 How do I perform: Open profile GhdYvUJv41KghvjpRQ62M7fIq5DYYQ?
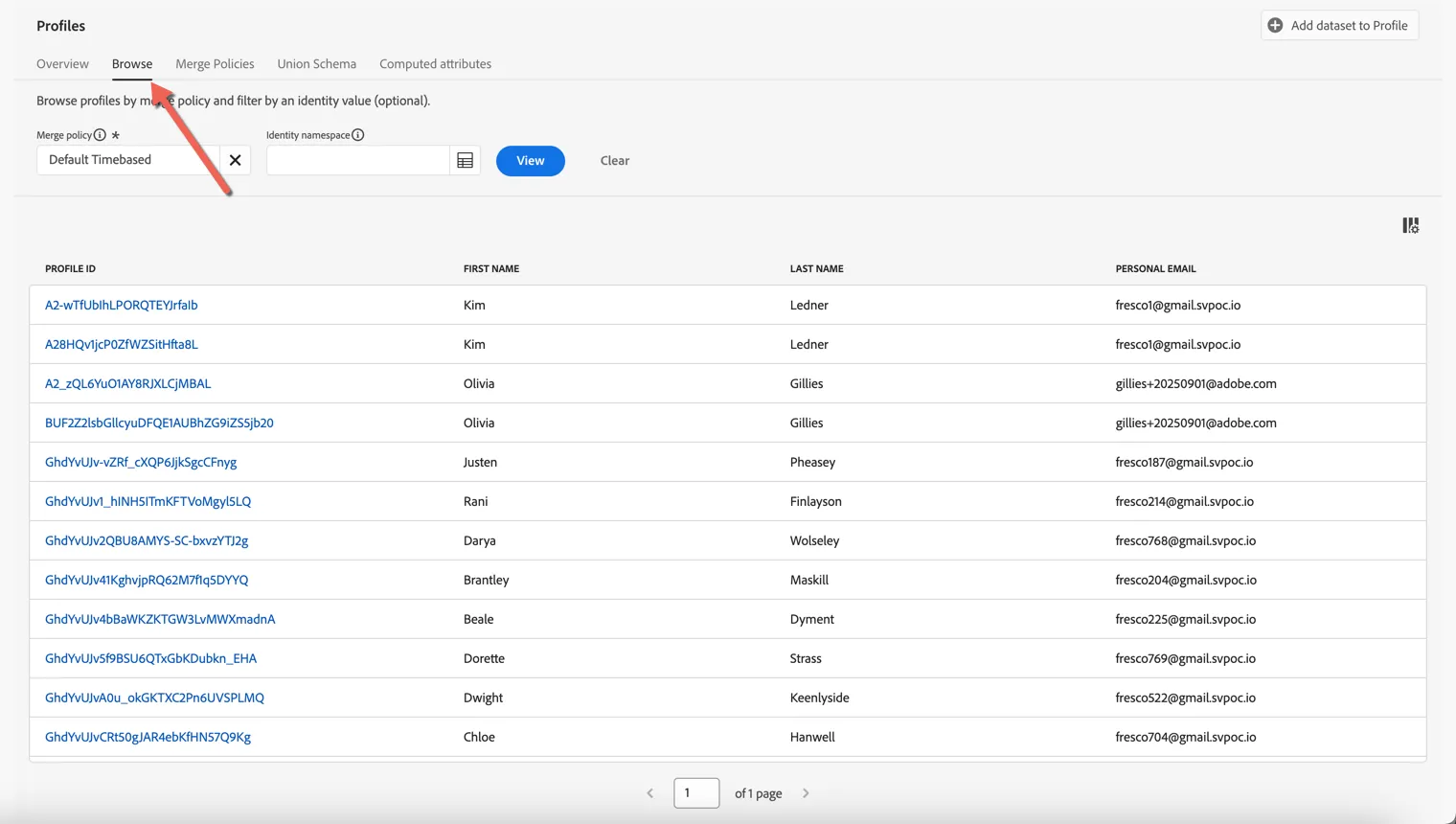click(x=147, y=581)
